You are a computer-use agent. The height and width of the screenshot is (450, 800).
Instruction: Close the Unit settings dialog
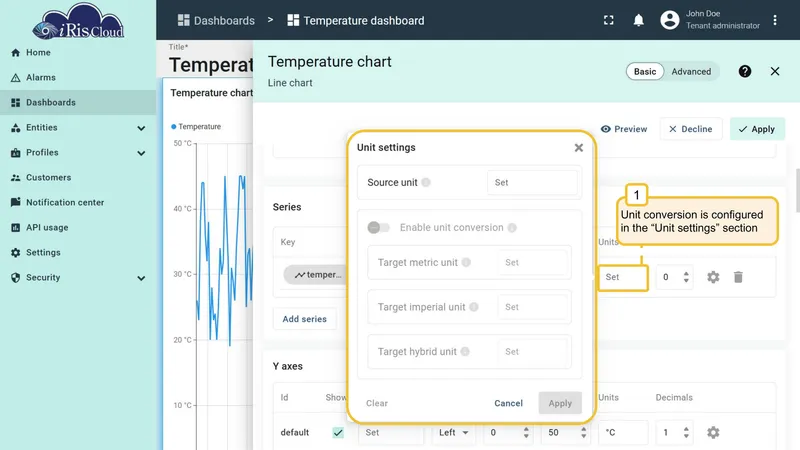pyautogui.click(x=579, y=147)
